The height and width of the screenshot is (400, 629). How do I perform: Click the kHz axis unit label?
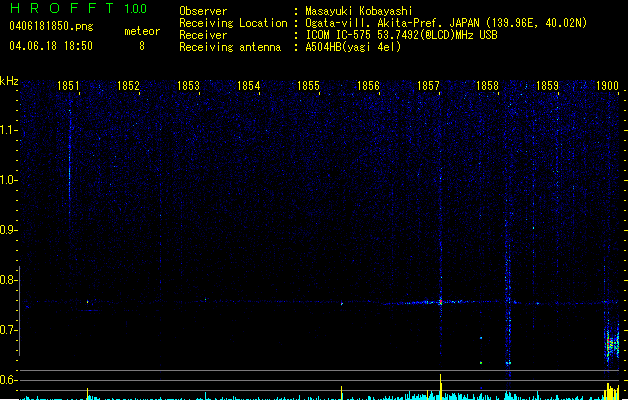(x=9, y=81)
